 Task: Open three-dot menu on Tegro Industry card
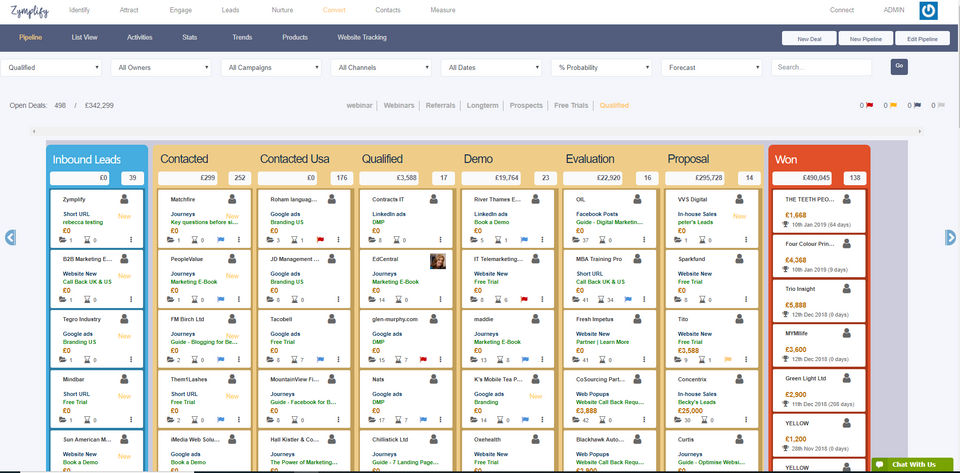tap(131, 360)
